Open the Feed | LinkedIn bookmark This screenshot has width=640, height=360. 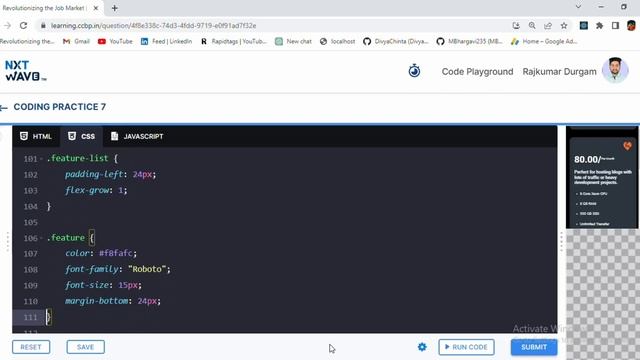click(166, 41)
